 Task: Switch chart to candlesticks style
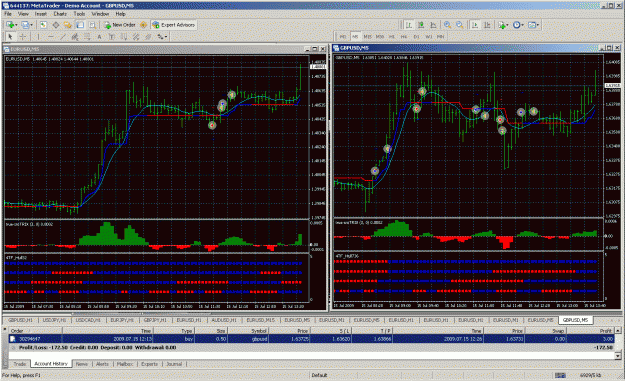click(x=421, y=25)
